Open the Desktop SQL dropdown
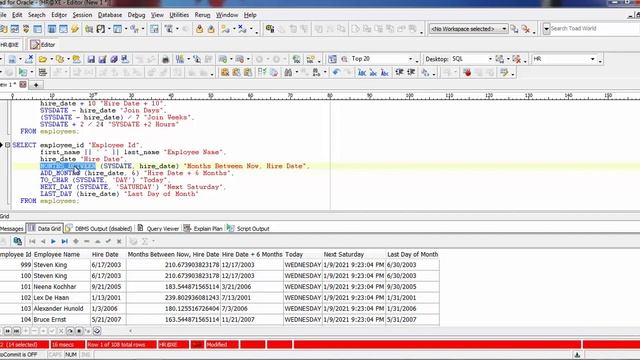 490,59
